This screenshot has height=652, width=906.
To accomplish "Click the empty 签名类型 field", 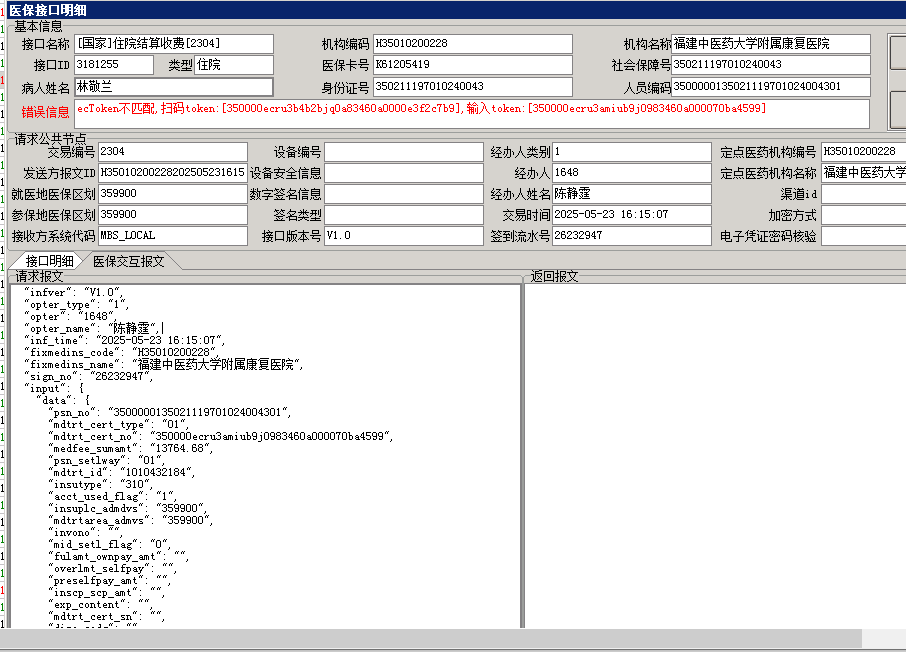I will click(x=404, y=214).
